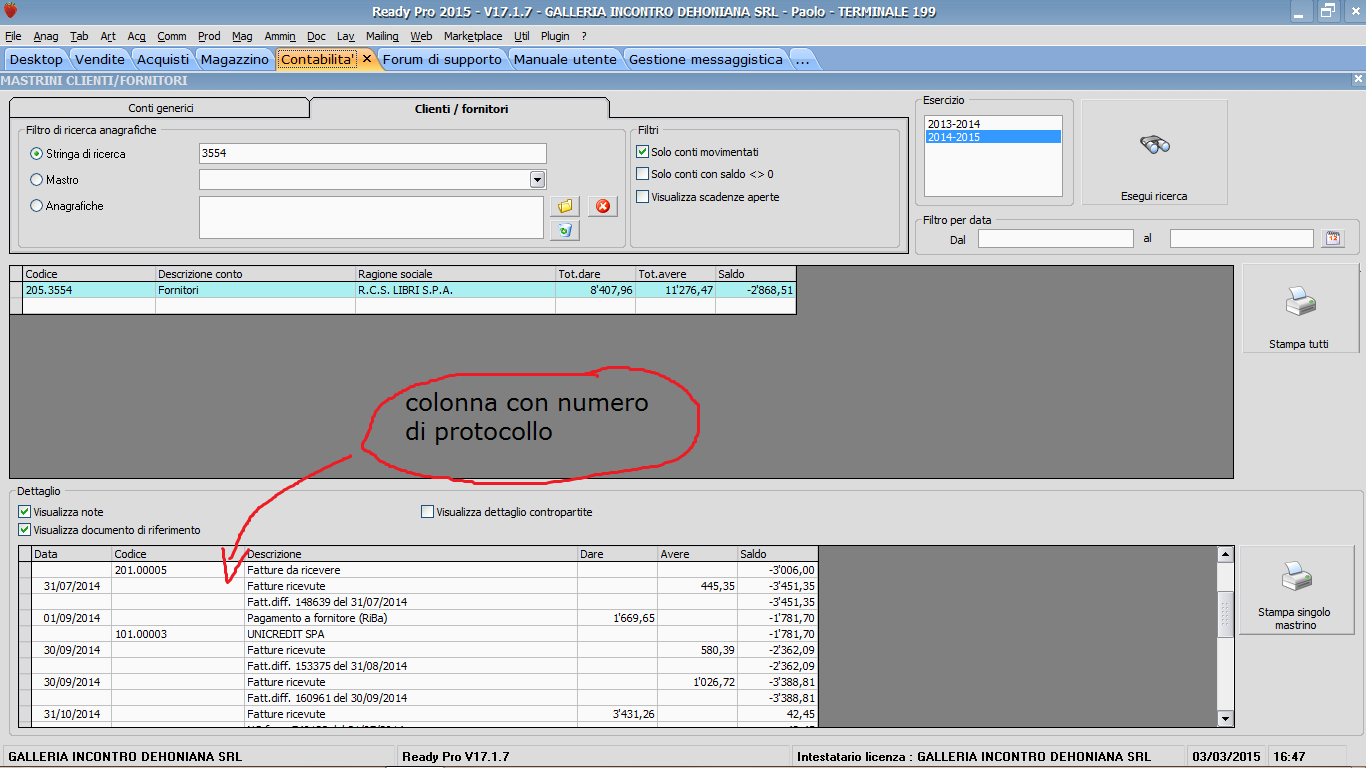Click the detail list scrollbar thumb
The image size is (1366, 768).
coord(1225,614)
